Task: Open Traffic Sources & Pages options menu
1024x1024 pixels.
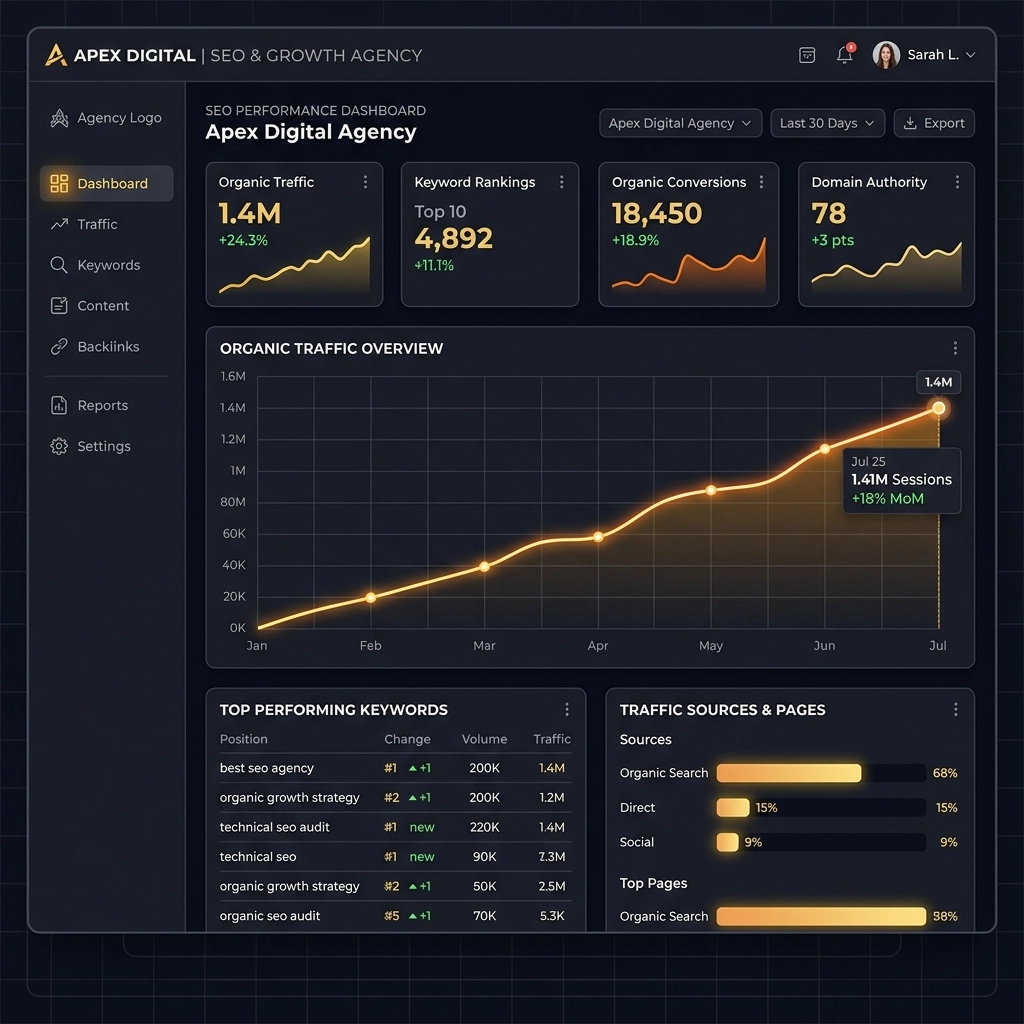Action: [955, 709]
